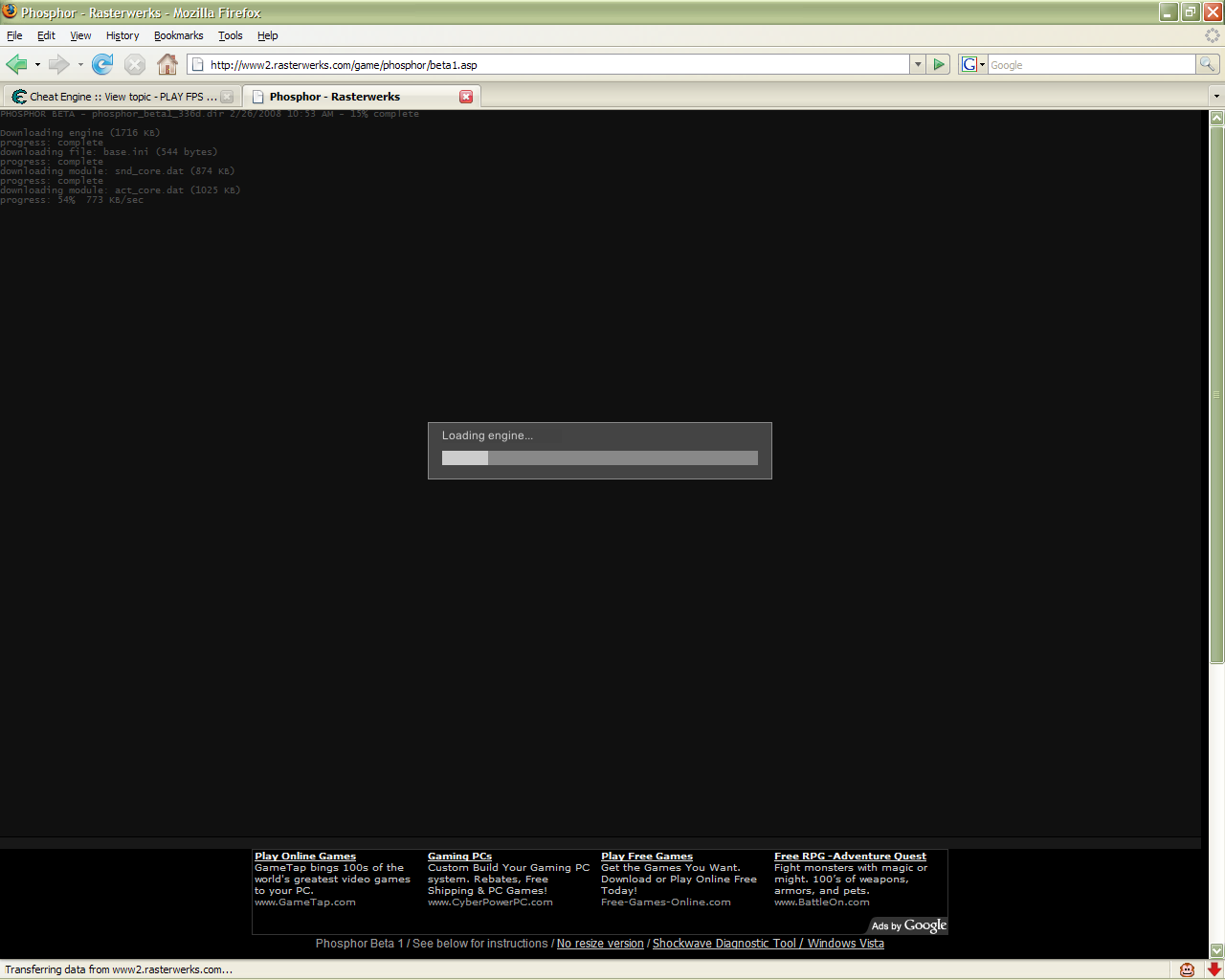
Task: Click the 'act_core.dat (1025 KB)' log line
Action: click(121, 190)
